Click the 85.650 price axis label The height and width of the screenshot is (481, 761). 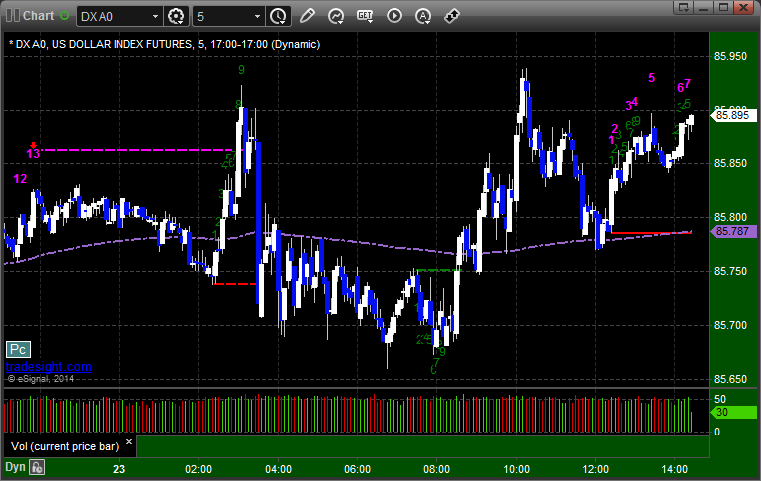730,379
